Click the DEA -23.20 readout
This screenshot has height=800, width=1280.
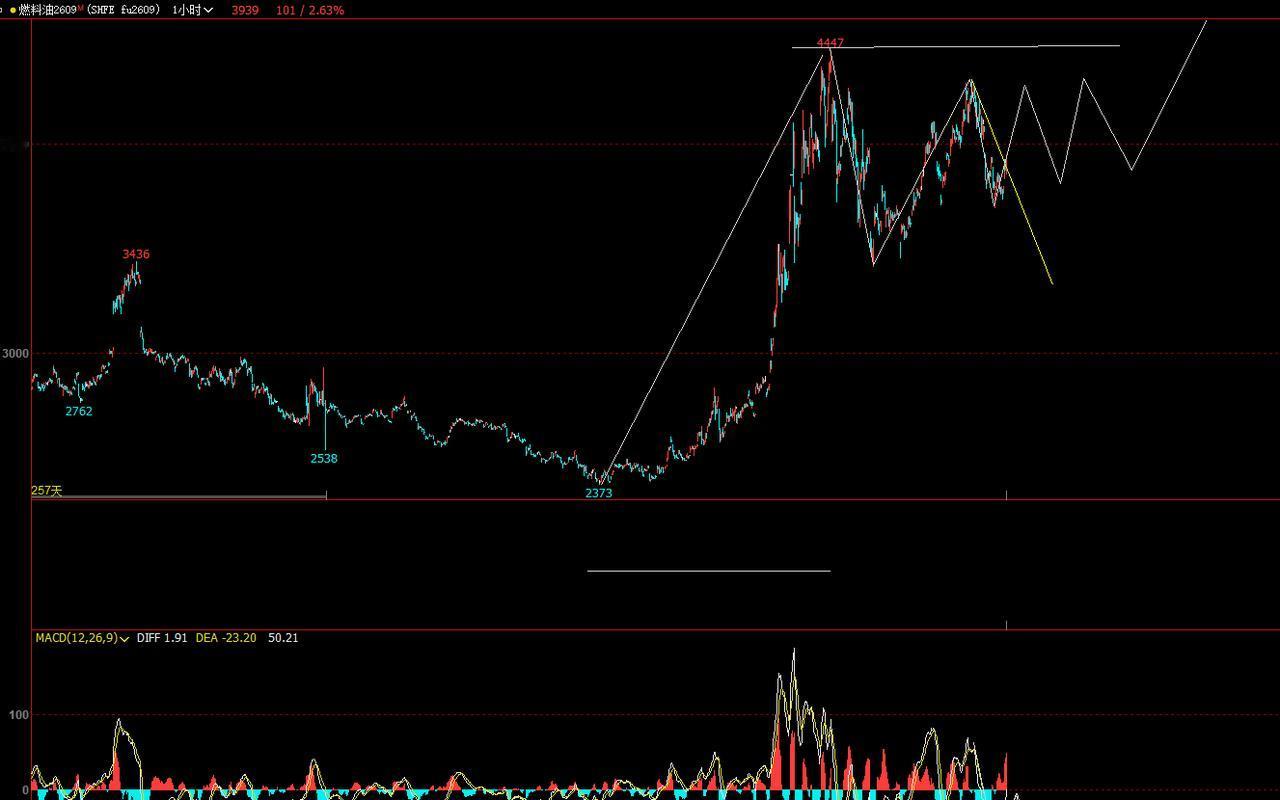[226, 638]
